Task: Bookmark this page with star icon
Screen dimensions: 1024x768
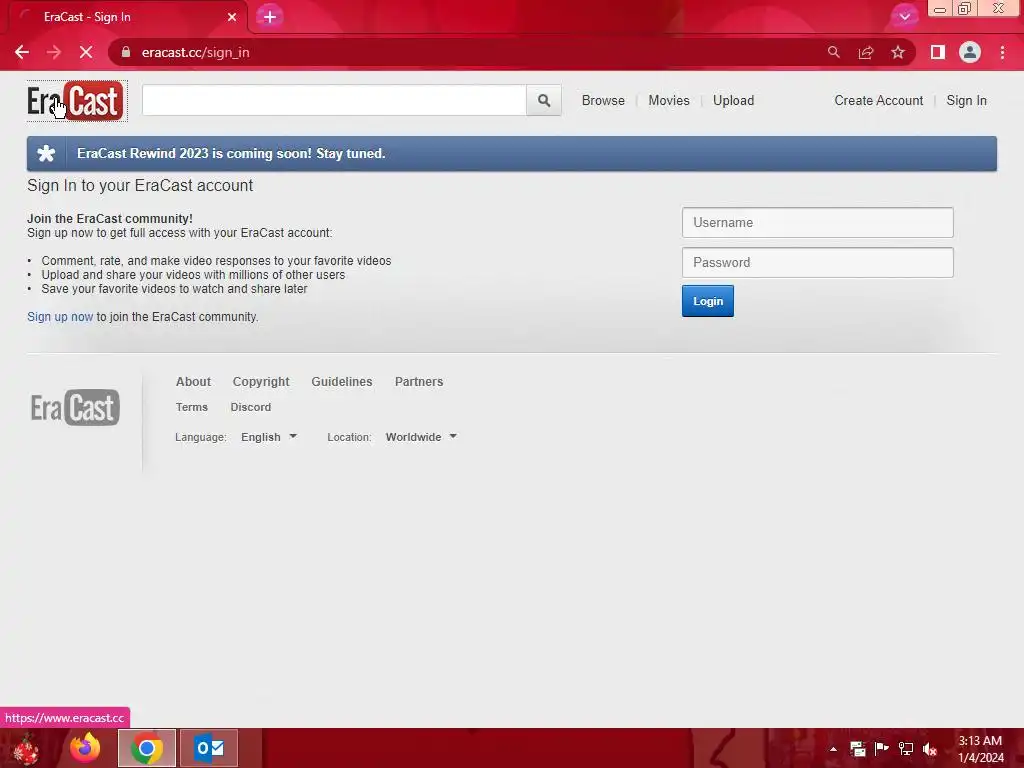Action: coord(898,52)
